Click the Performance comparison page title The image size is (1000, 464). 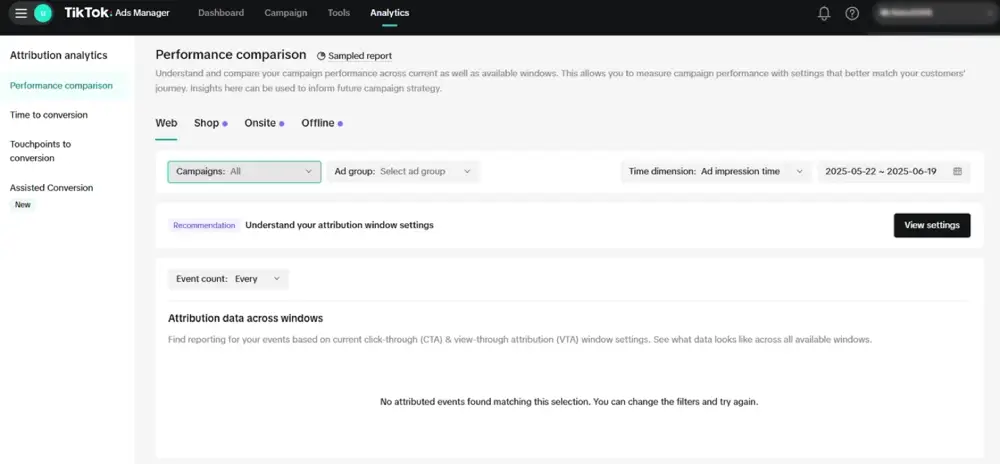[x=231, y=55]
